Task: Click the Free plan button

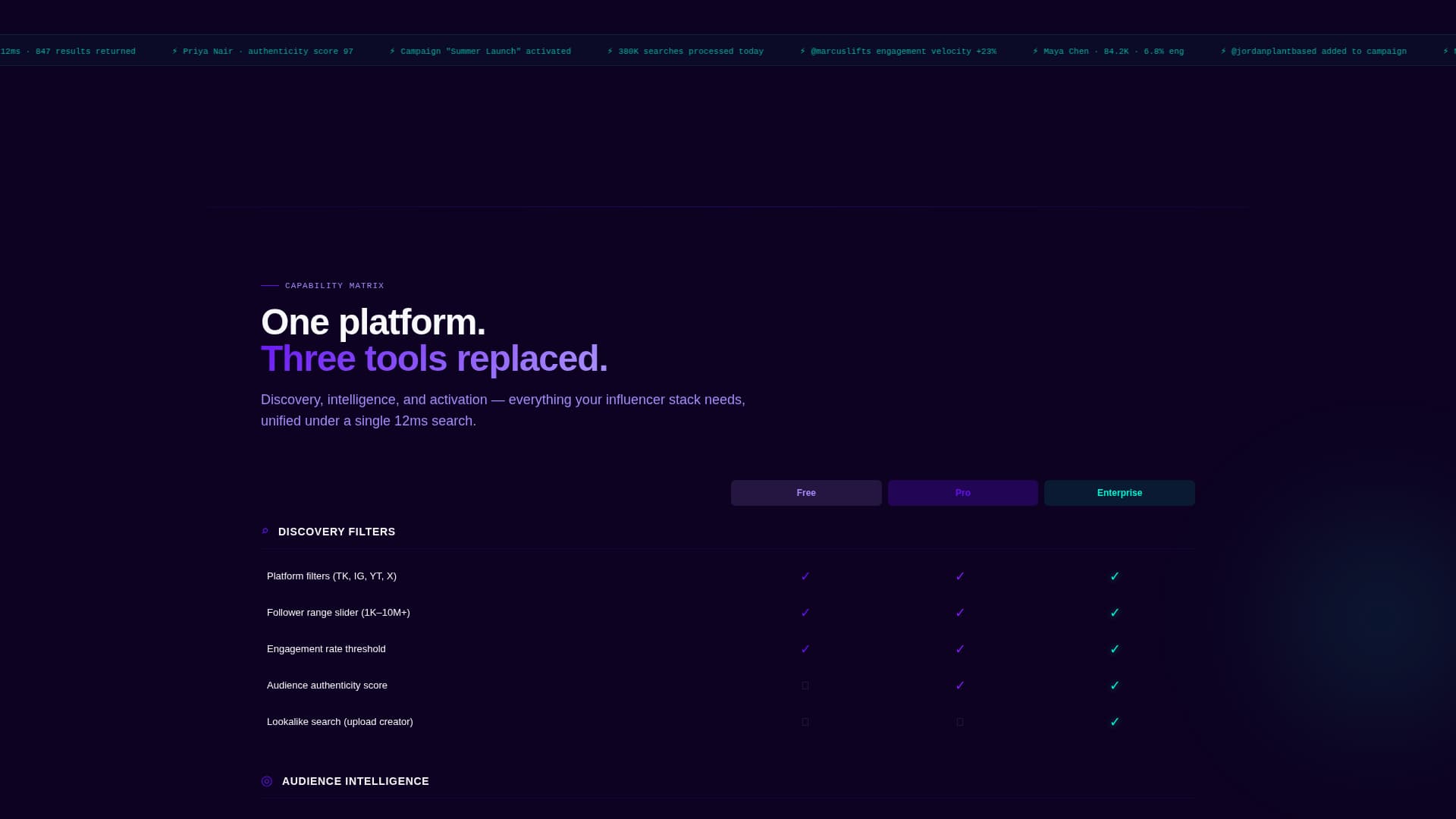Action: 805,492
